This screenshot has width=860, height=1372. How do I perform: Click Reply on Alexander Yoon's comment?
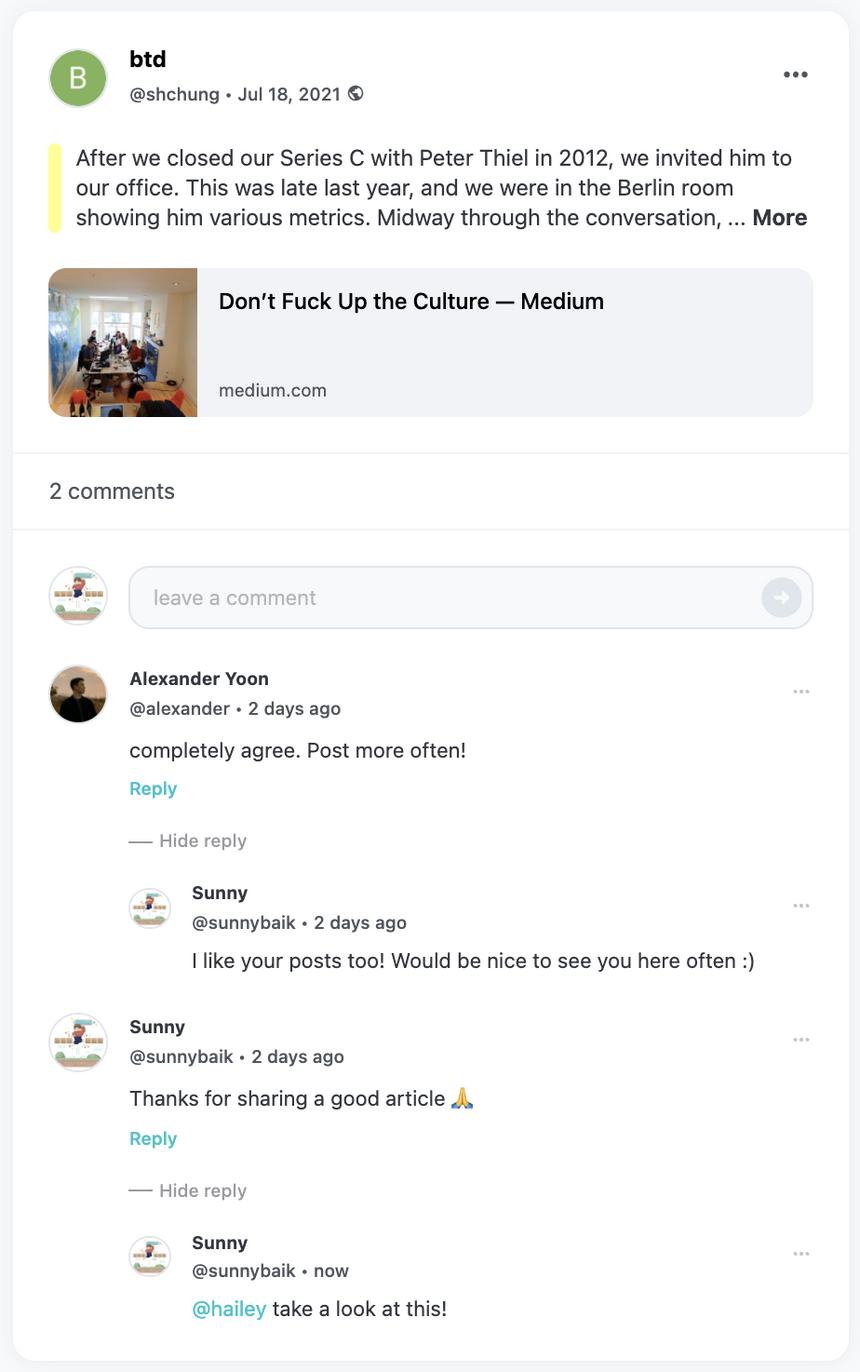click(x=152, y=788)
